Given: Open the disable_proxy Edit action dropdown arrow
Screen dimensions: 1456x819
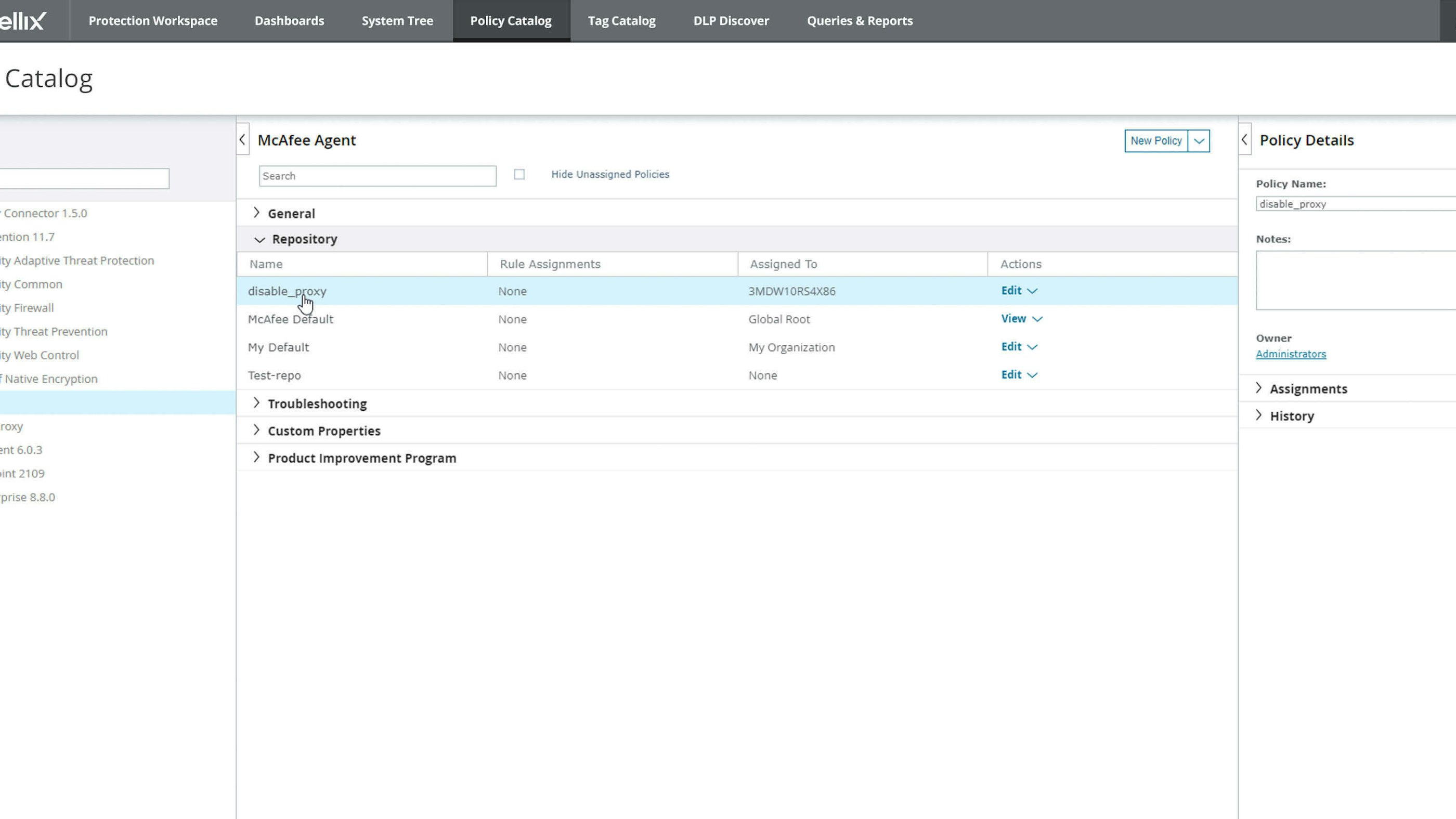Looking at the screenshot, I should coord(1032,291).
